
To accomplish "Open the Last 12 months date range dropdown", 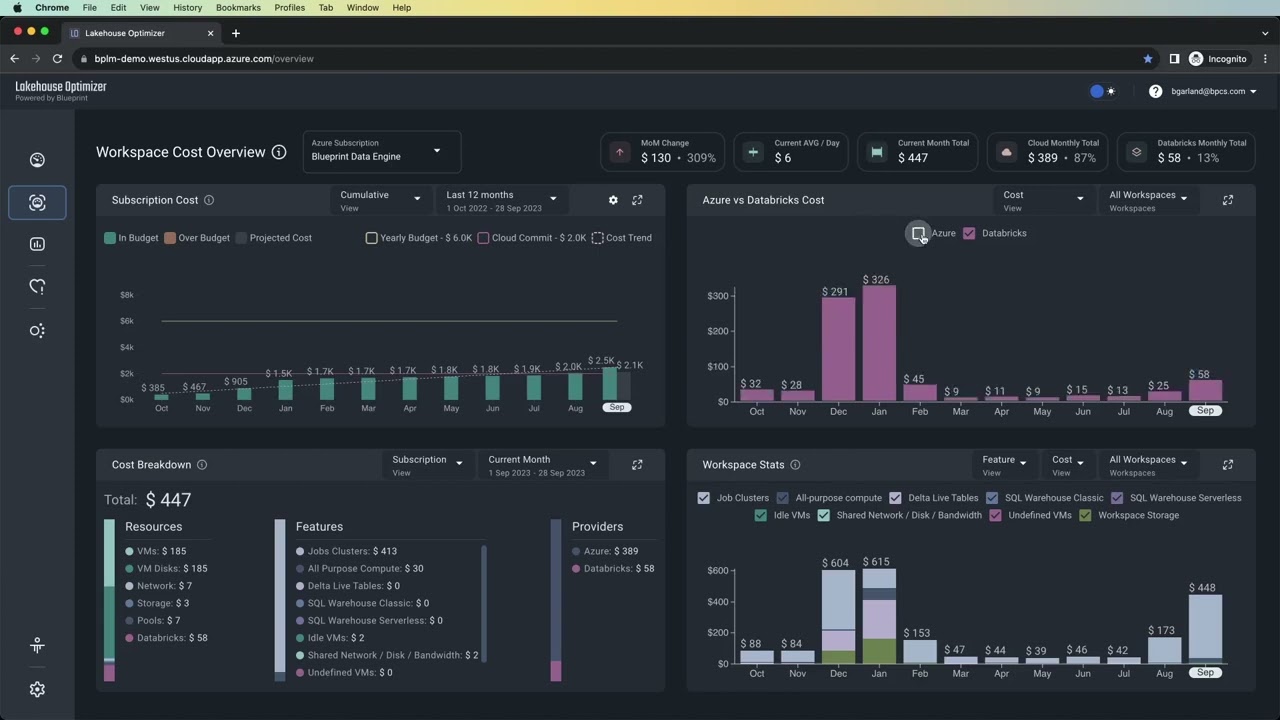I will coord(501,200).
